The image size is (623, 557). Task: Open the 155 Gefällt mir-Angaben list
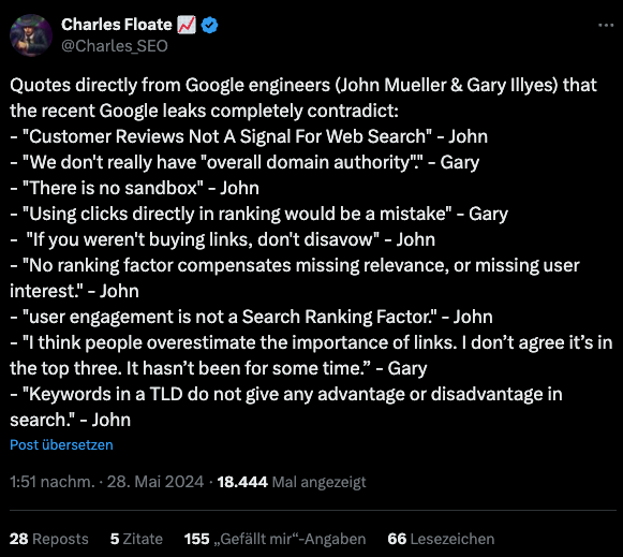click(x=275, y=539)
